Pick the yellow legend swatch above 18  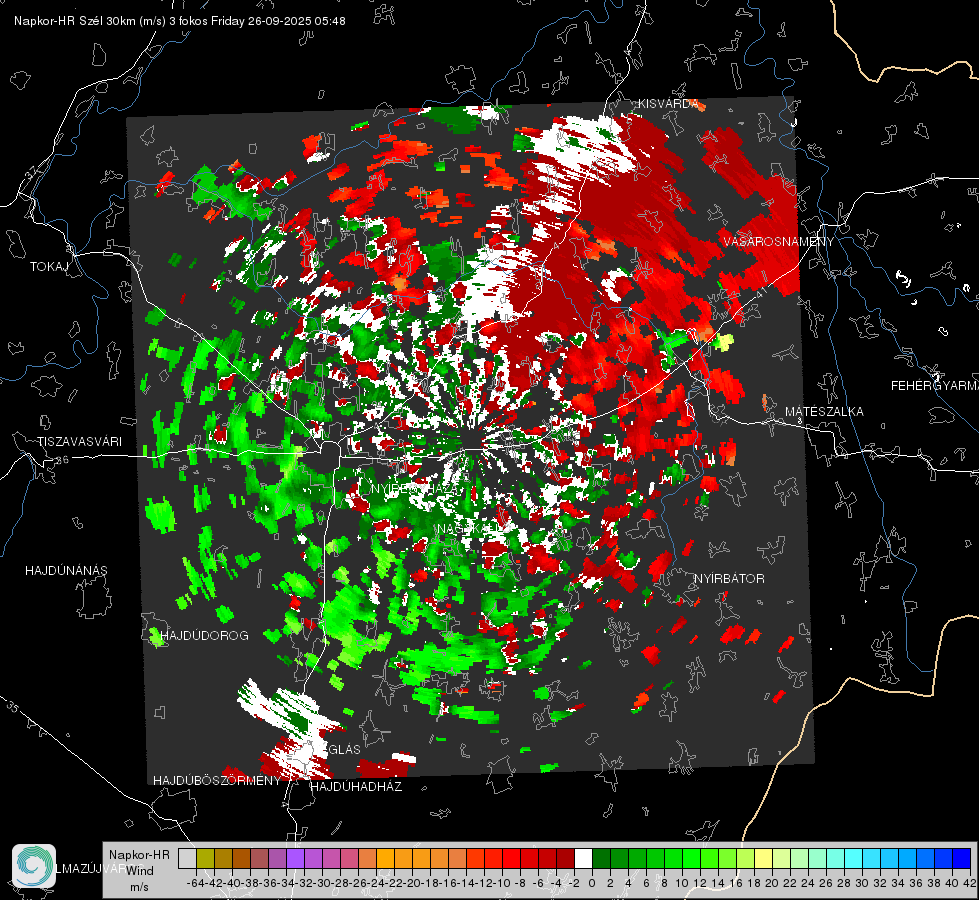[763, 858]
